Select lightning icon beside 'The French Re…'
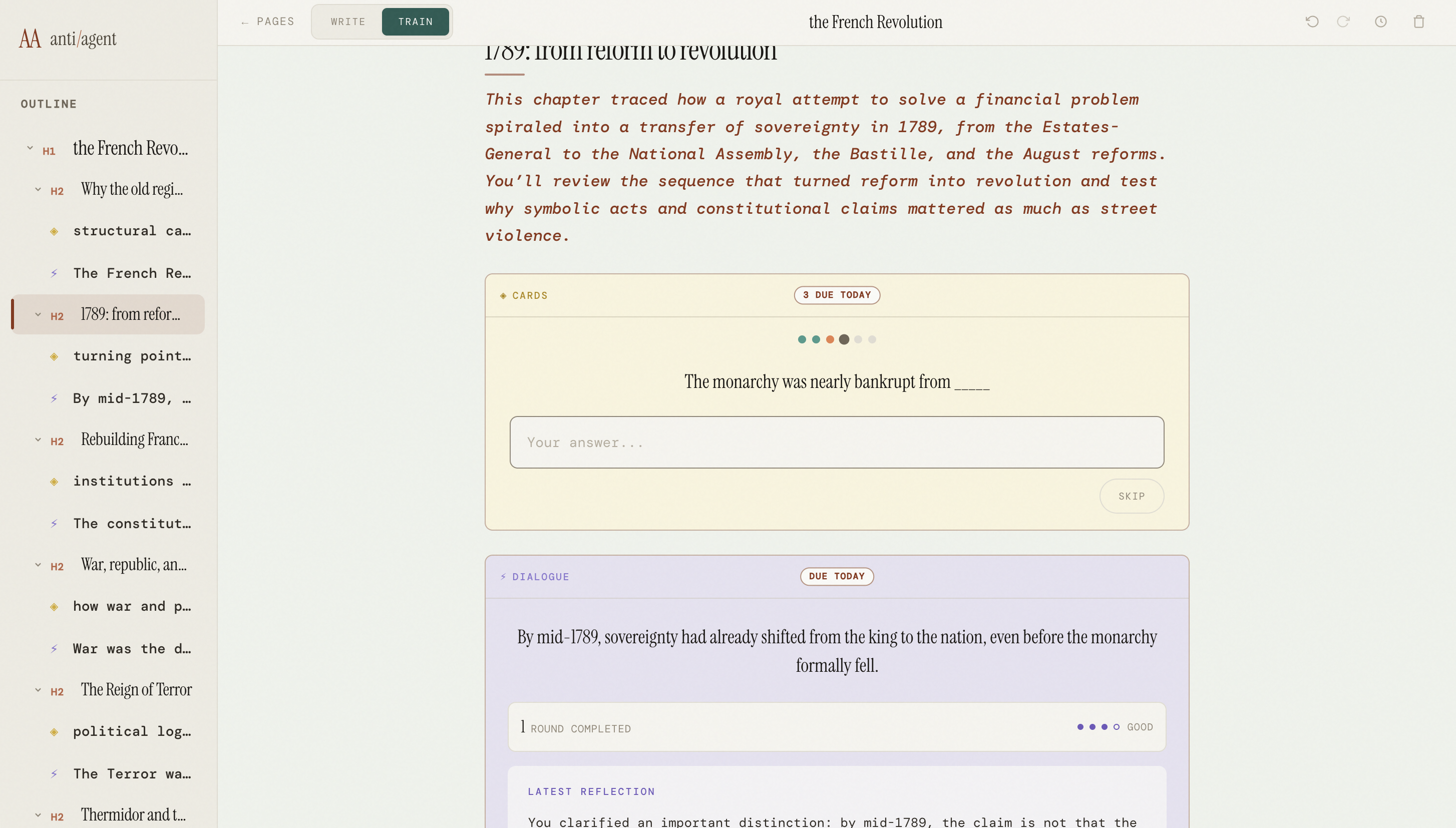This screenshot has width=1456, height=828. [54, 273]
